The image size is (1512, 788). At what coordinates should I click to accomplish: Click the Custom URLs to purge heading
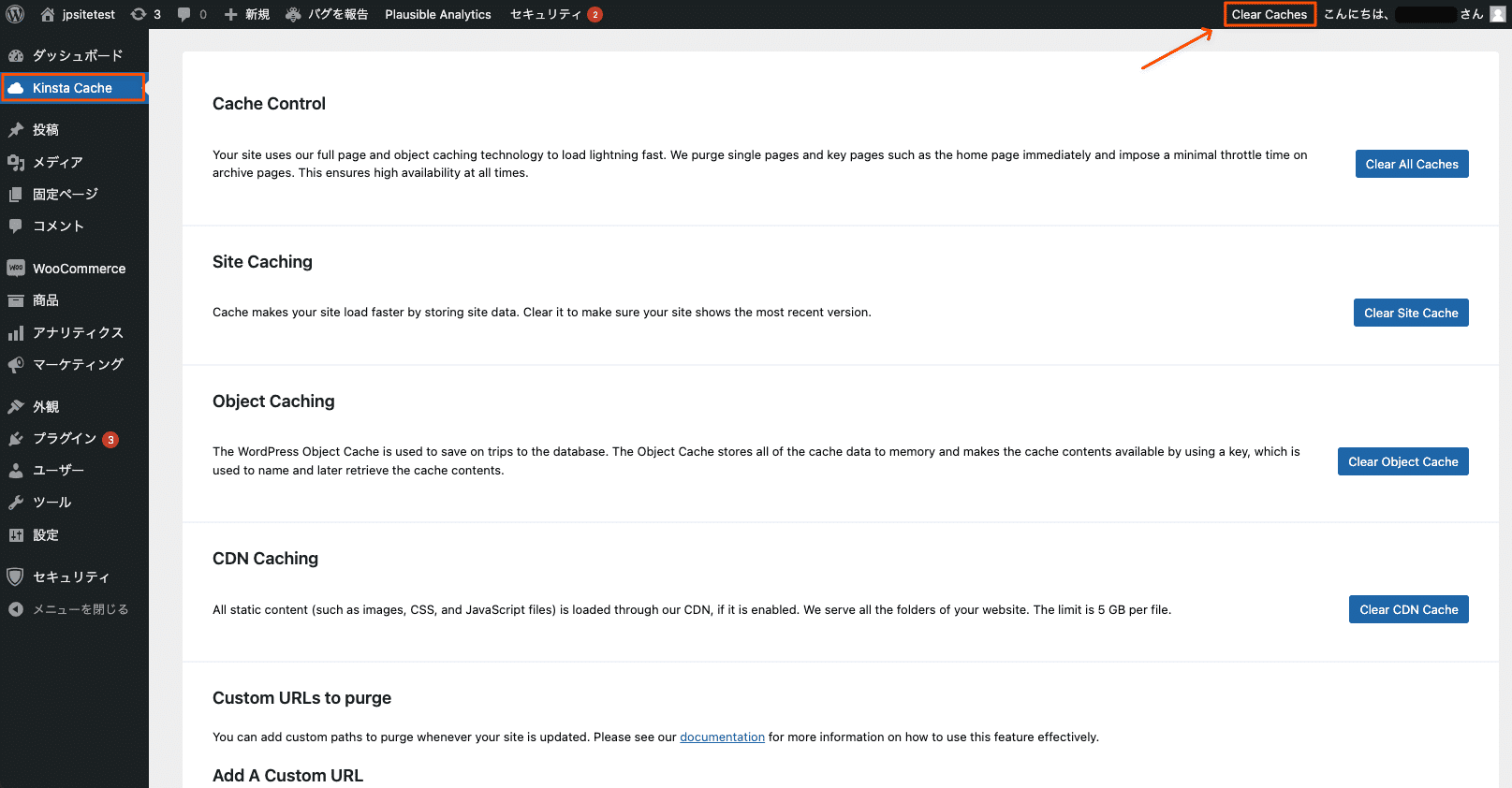point(301,698)
